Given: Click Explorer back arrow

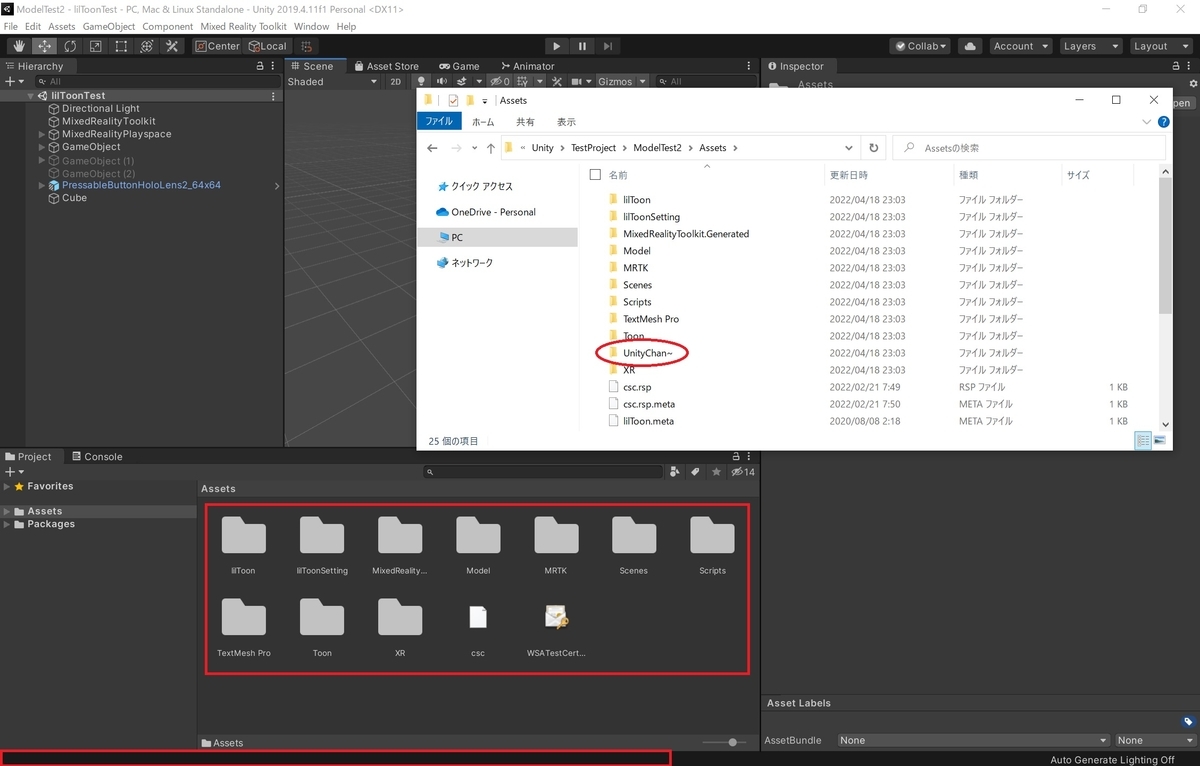Looking at the screenshot, I should coord(432,148).
